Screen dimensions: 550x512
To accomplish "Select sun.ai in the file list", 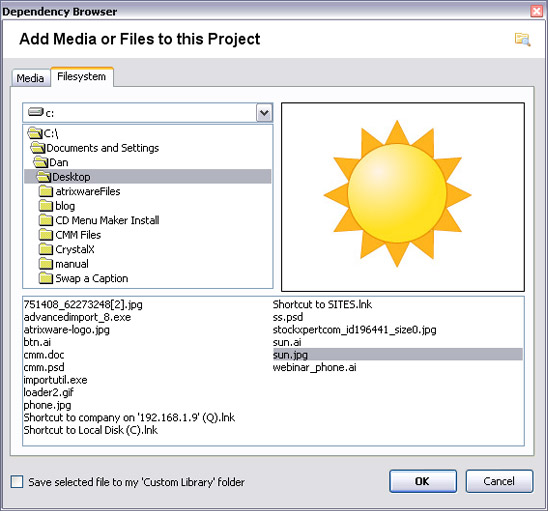I will pos(287,342).
